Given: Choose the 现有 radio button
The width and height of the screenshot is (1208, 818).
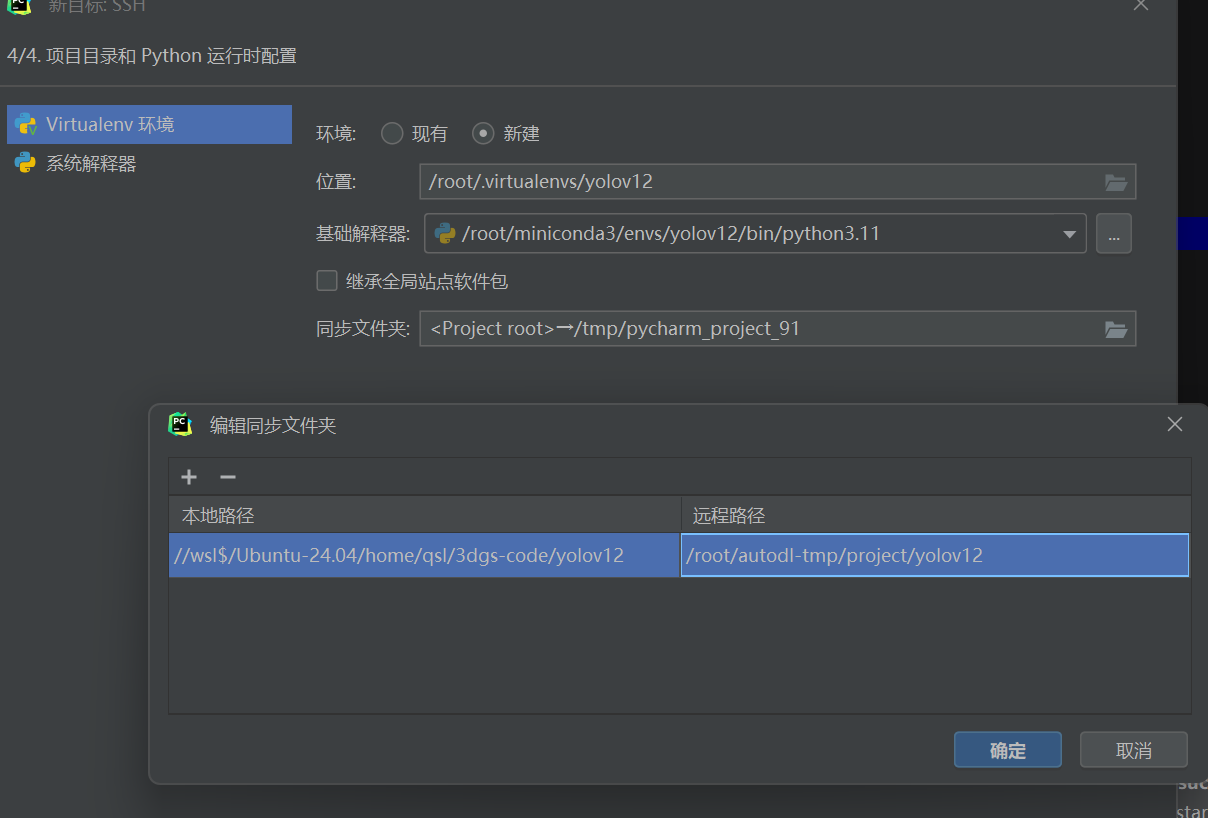Looking at the screenshot, I should point(392,133).
